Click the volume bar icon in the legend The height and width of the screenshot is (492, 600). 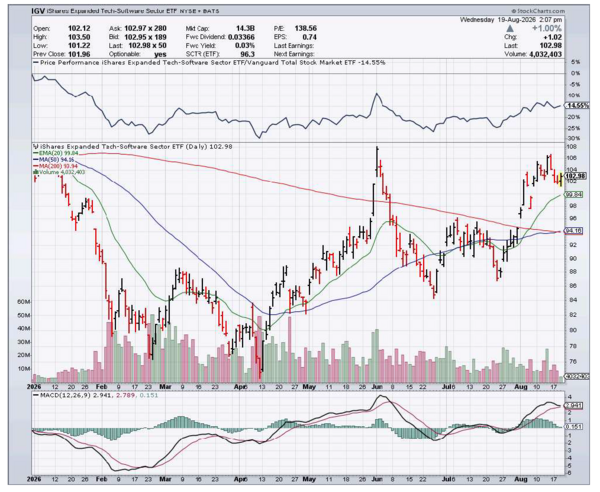click(36, 172)
